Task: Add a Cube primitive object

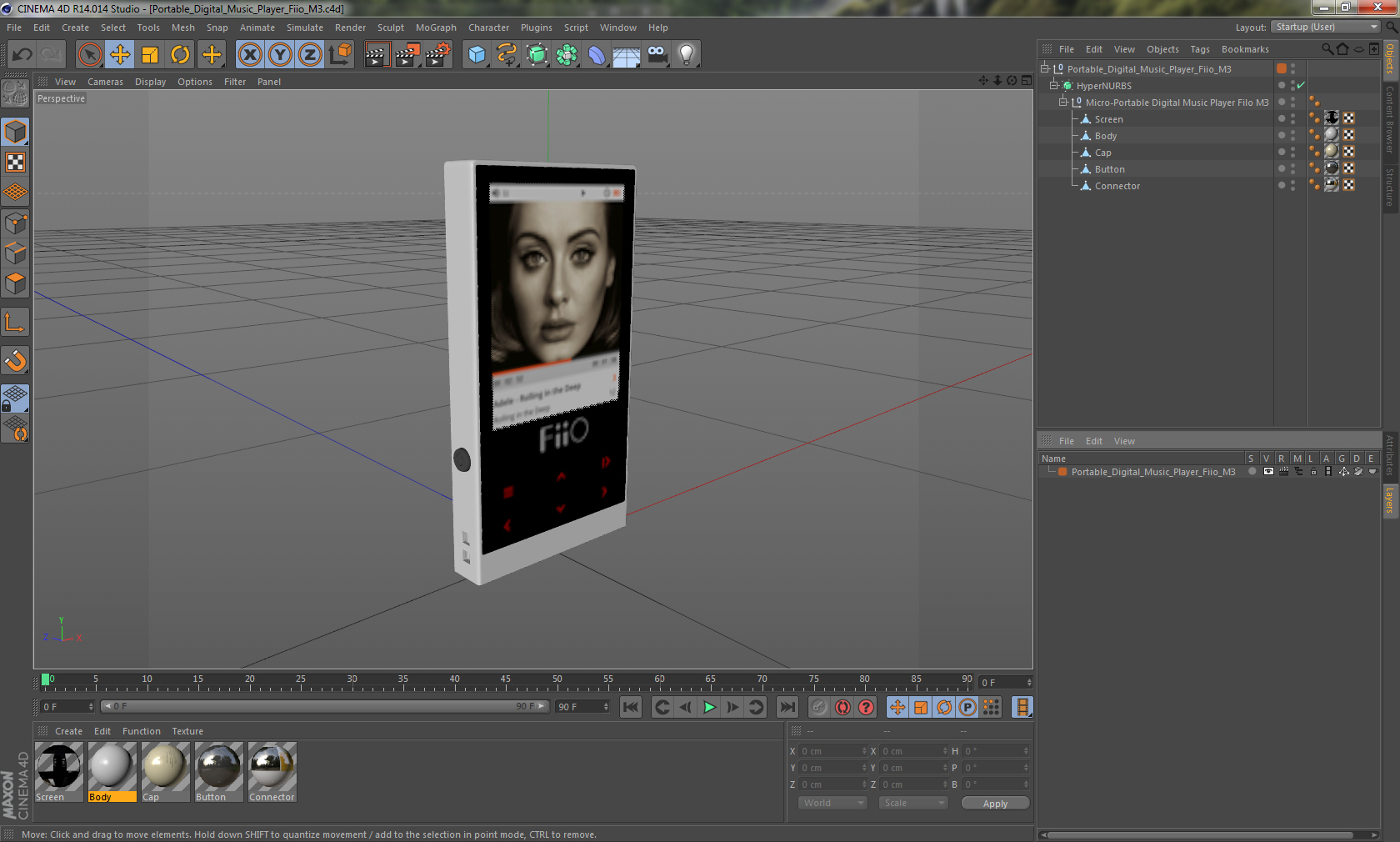Action: (x=477, y=55)
